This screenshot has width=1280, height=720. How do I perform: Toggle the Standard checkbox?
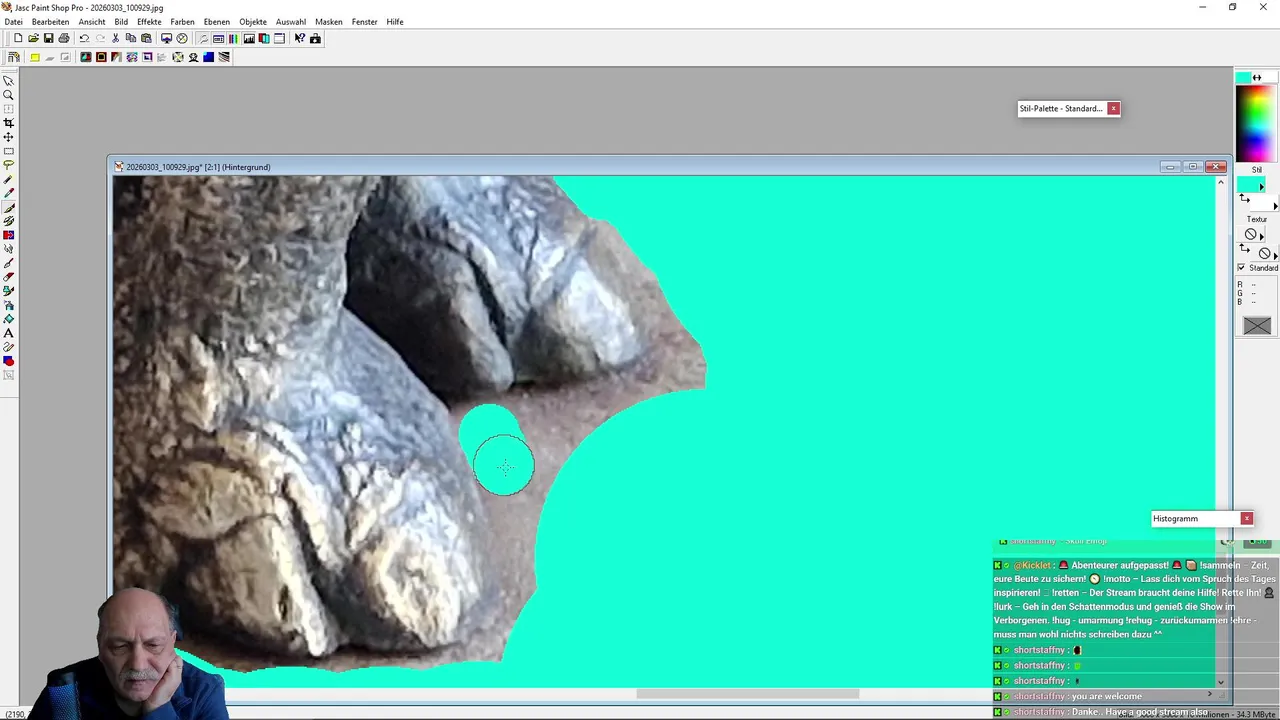pyautogui.click(x=1241, y=268)
